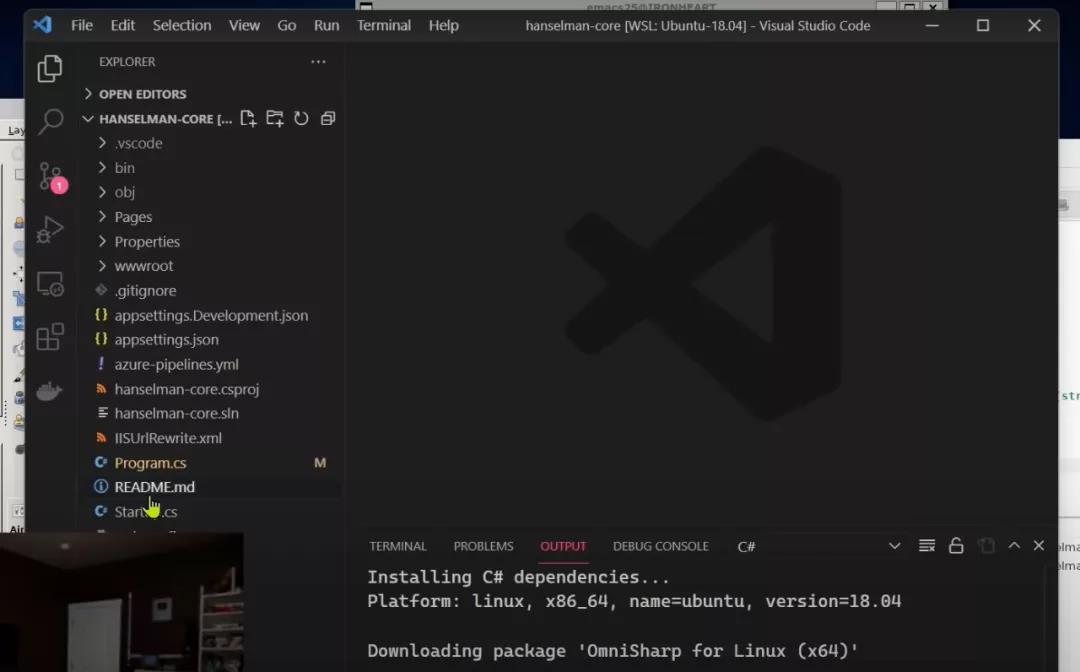The width and height of the screenshot is (1080, 672).
Task: Open the .gitignore file
Action: click(145, 291)
